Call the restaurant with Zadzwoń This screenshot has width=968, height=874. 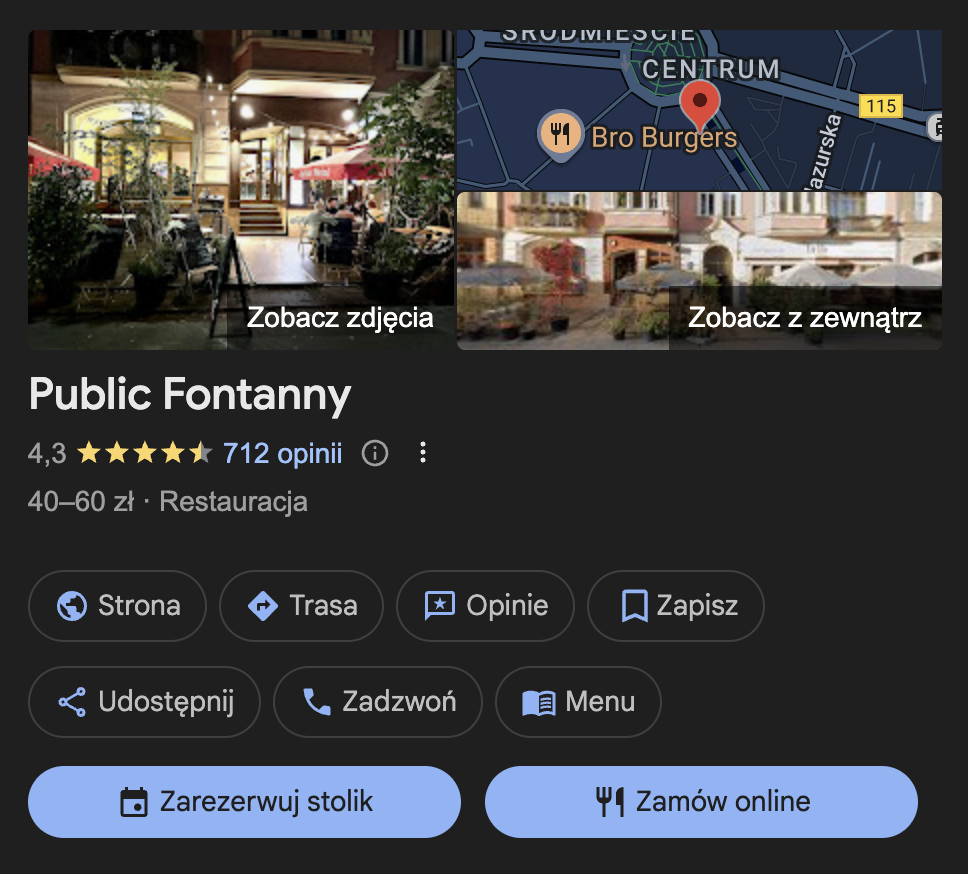(x=378, y=702)
